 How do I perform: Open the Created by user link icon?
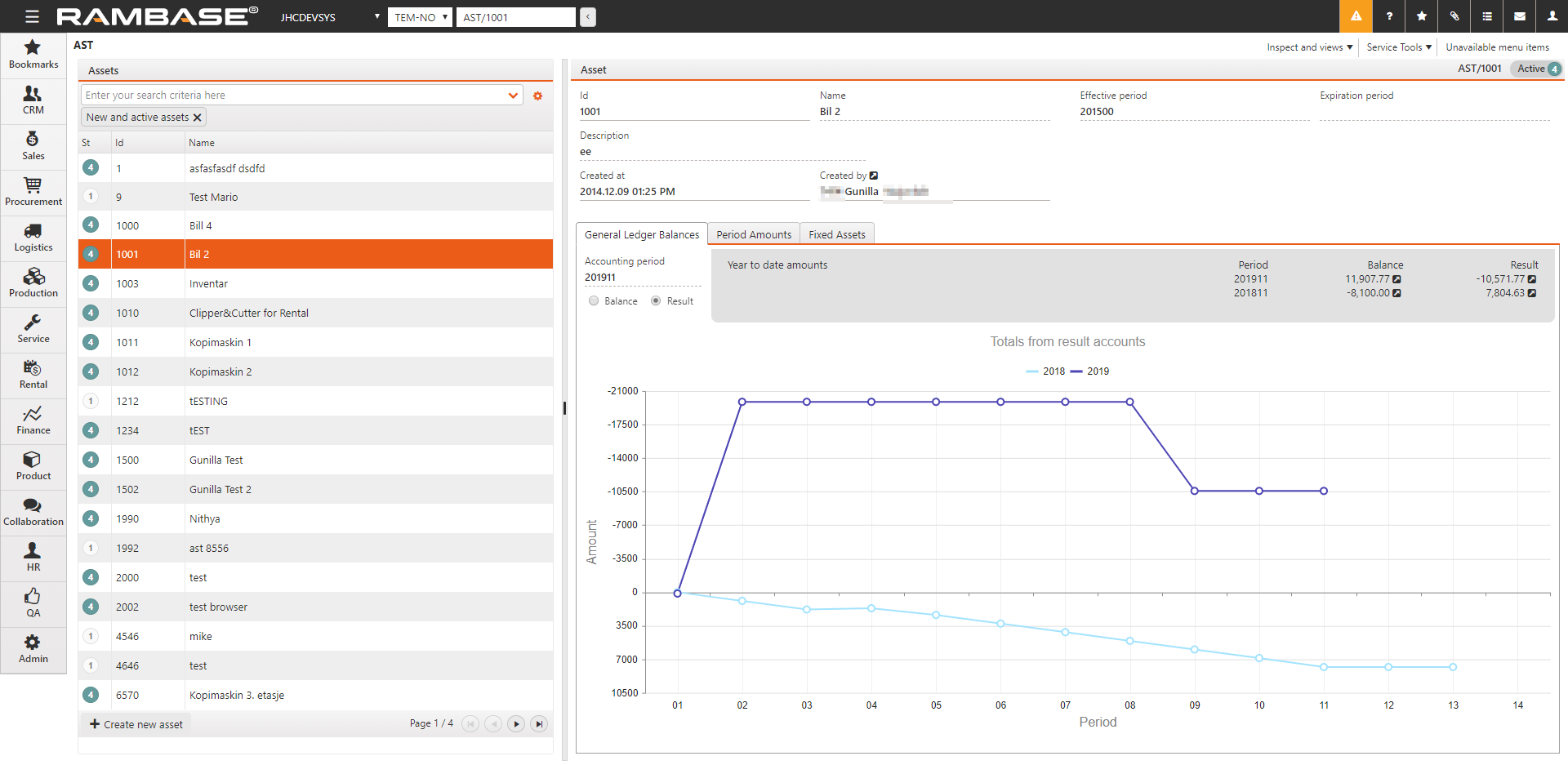[x=874, y=176]
